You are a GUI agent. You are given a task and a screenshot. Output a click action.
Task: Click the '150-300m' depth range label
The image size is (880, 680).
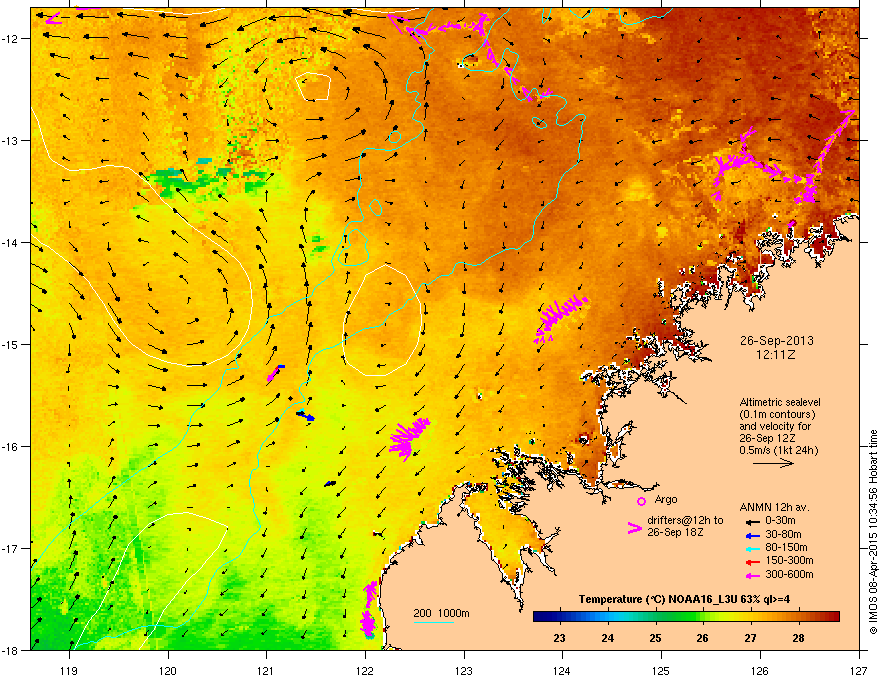coord(789,560)
